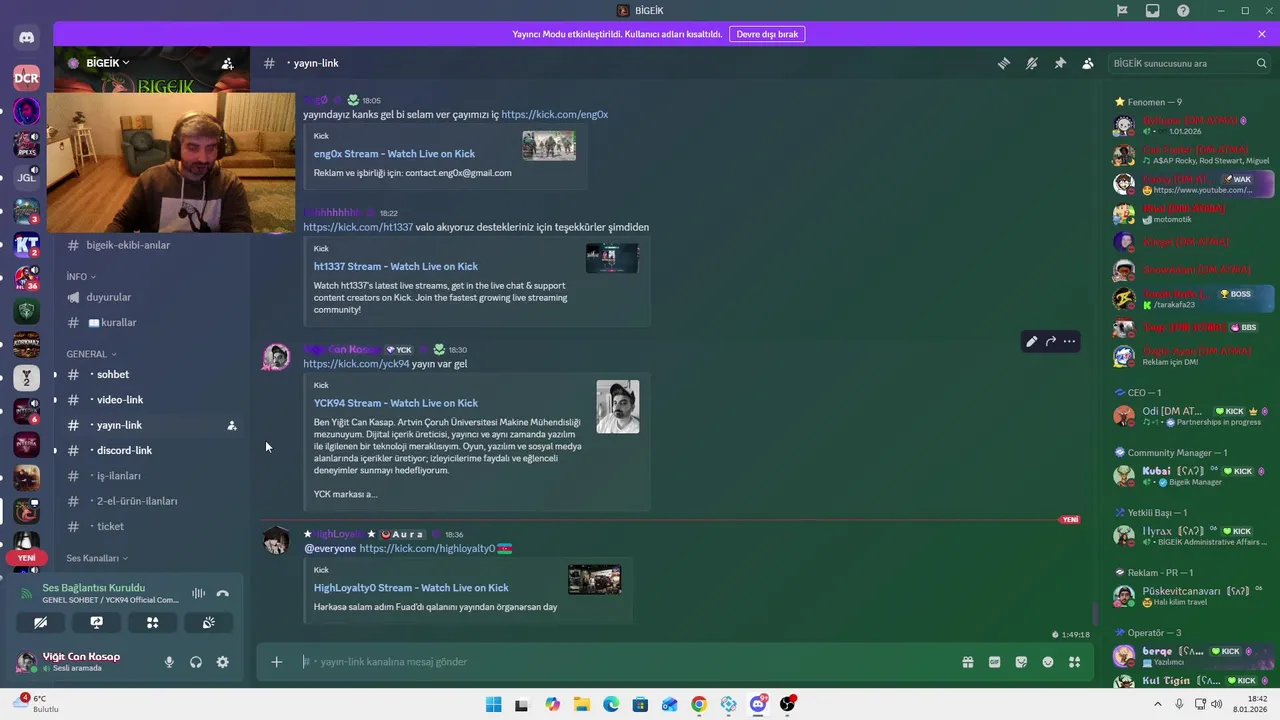This screenshot has width=1280, height=720.
Task: Click search magnifier in server search box
Action: click(x=1261, y=63)
